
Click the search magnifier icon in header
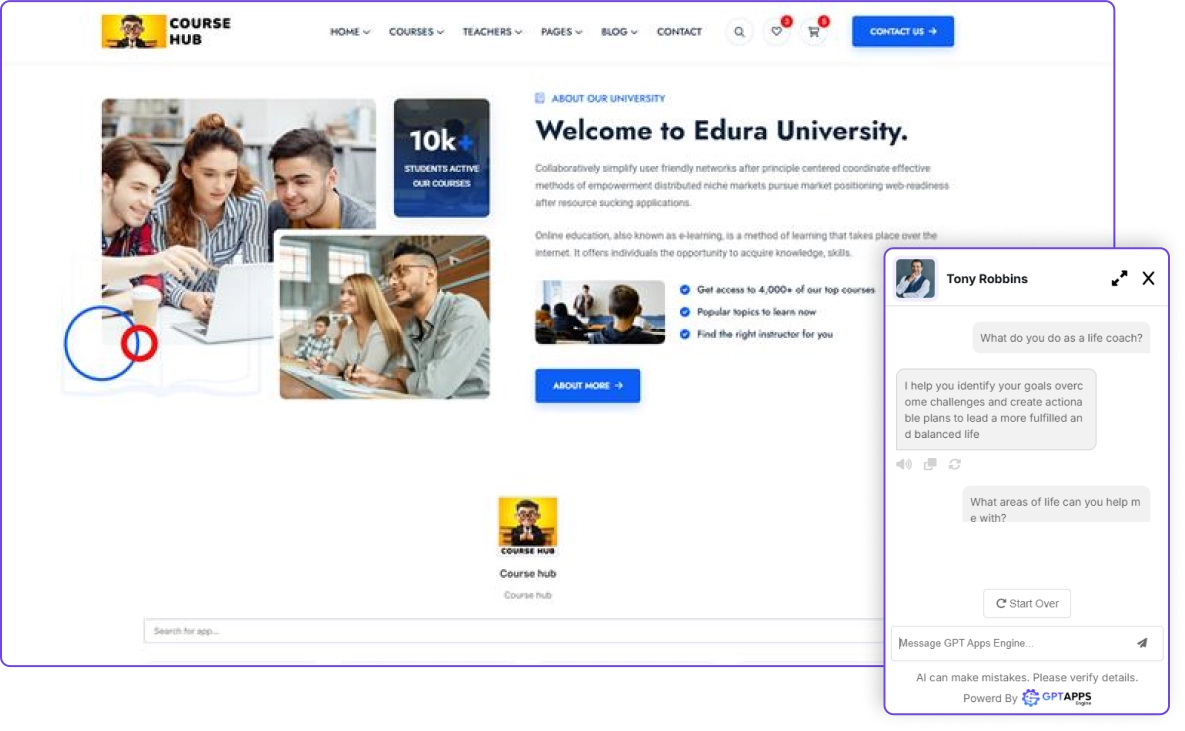pos(739,32)
